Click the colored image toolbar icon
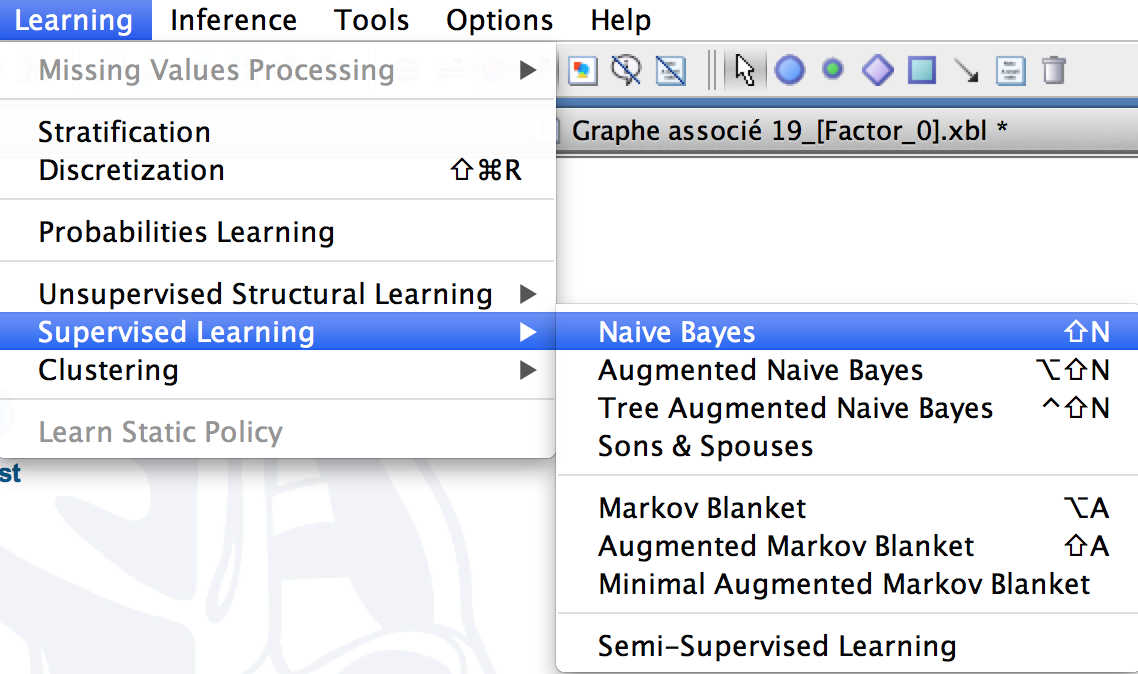This screenshot has width=1138, height=674. pyautogui.click(x=583, y=70)
